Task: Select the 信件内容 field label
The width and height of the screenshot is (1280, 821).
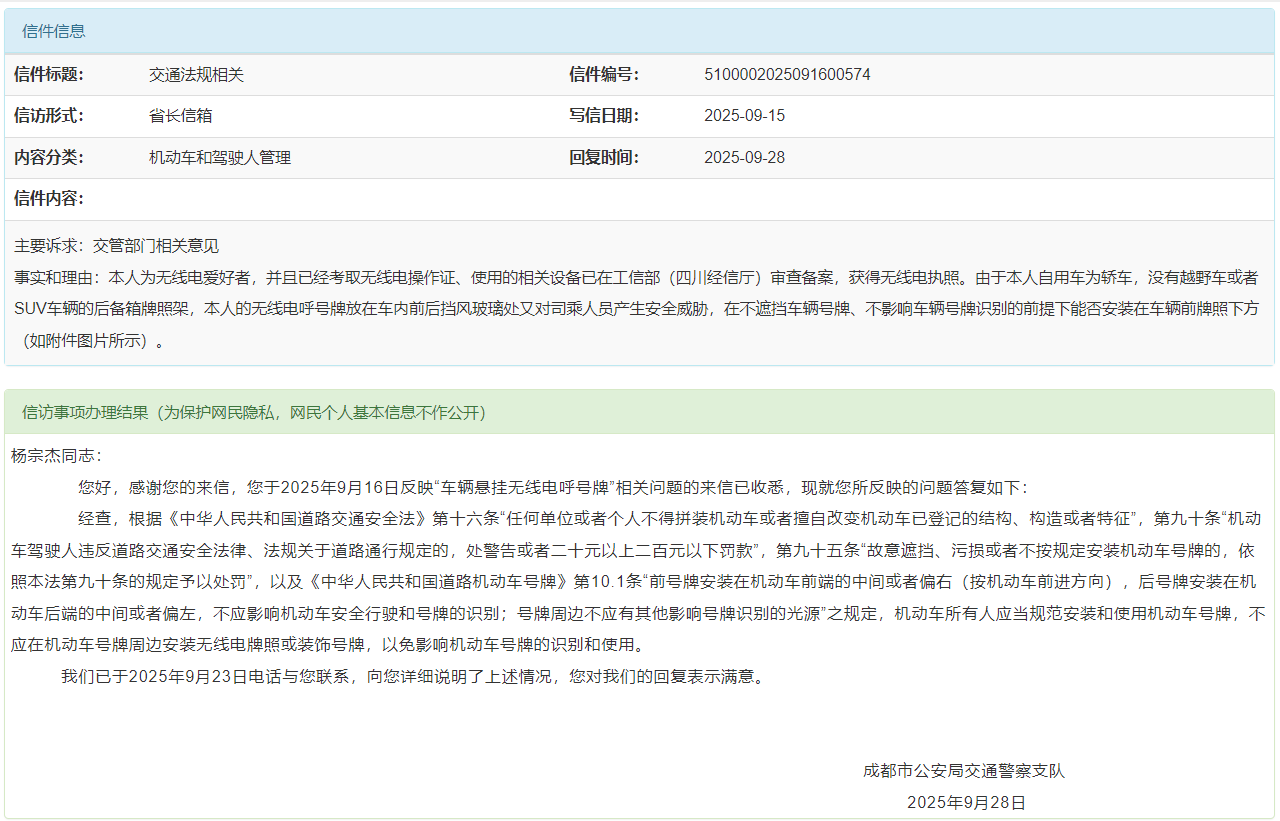Action: [x=49, y=199]
